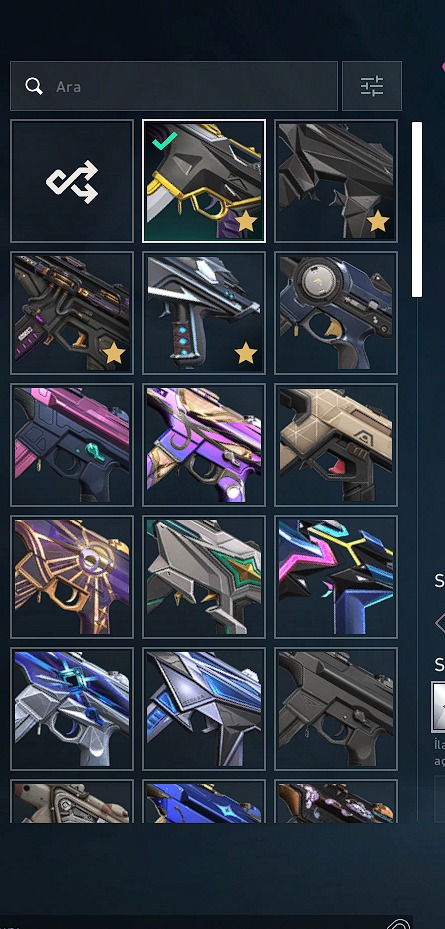Viewport: 445px width, 929px height.
Task: Toggle favorite star on orange-purple tech skin
Action: click(x=114, y=354)
